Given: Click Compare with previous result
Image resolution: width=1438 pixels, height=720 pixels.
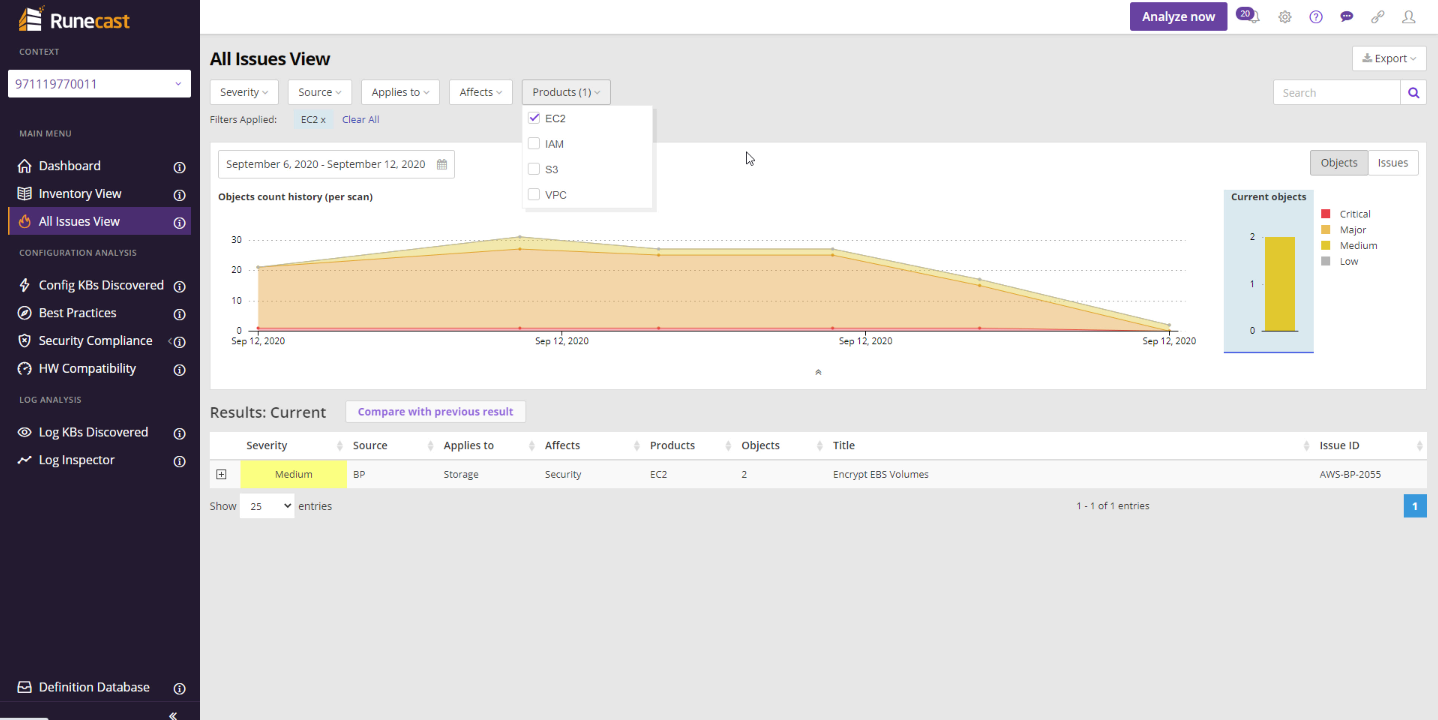Looking at the screenshot, I should (435, 412).
